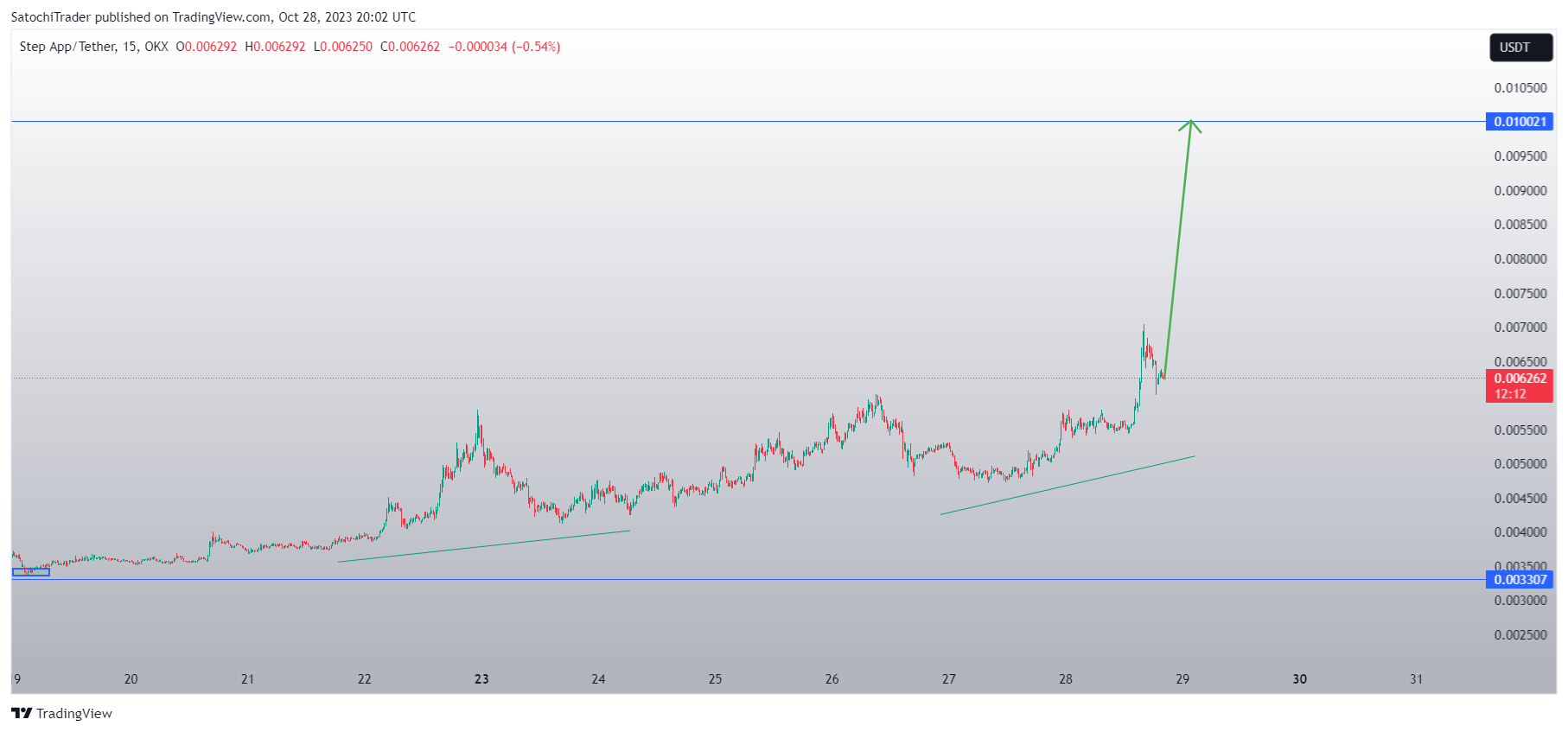Image resolution: width=1568 pixels, height=732 pixels.
Task: Click date label 27 on time axis
Action: 949,679
